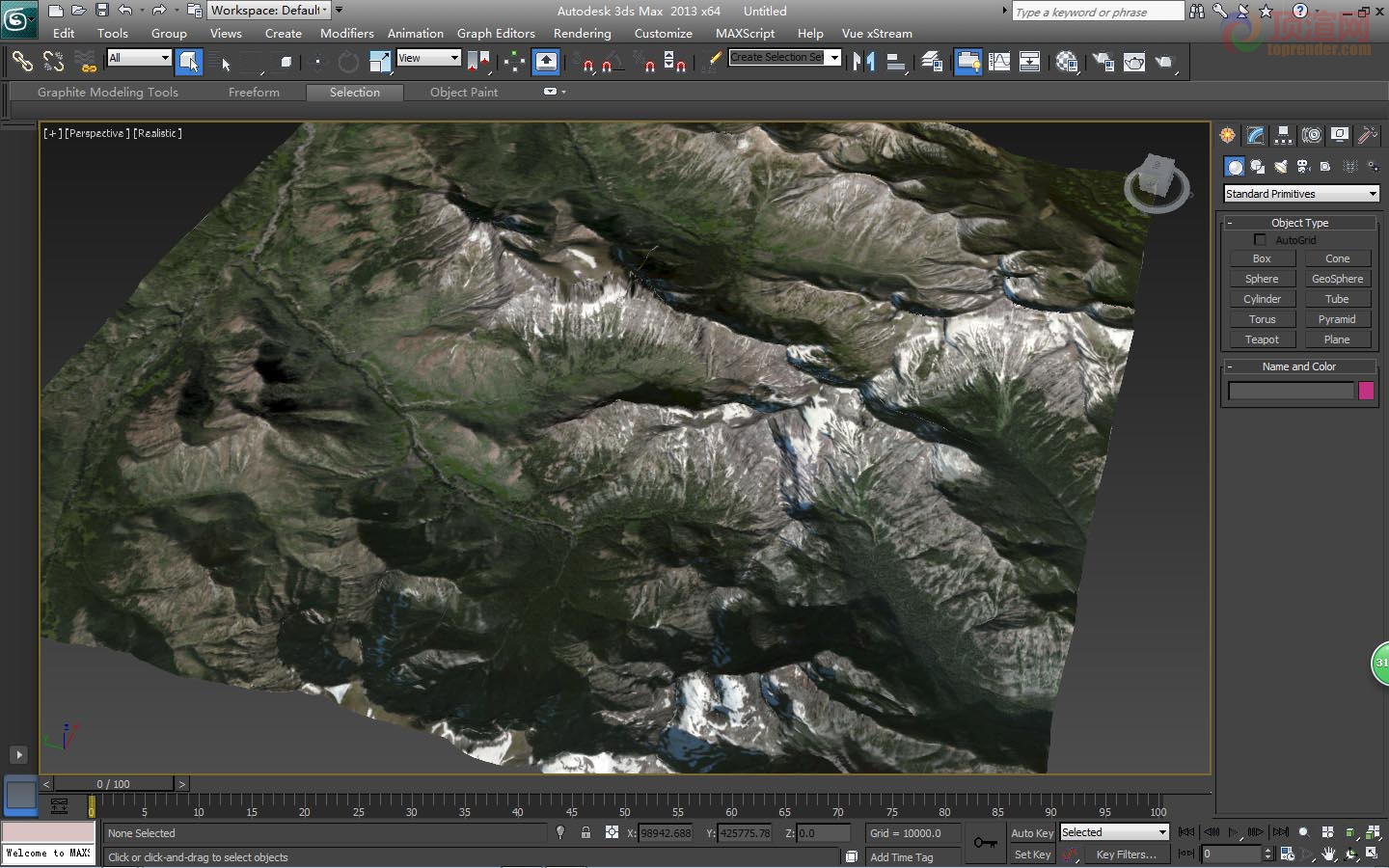1389x868 pixels.
Task: Click the Bind to Space Warp icon
Action: [86, 62]
